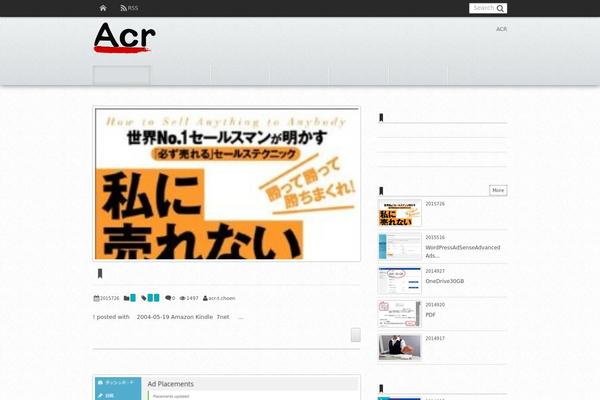The height and width of the screenshot is (400, 600).
Task: Click the sidebar date text 2014917
Action: click(435, 338)
